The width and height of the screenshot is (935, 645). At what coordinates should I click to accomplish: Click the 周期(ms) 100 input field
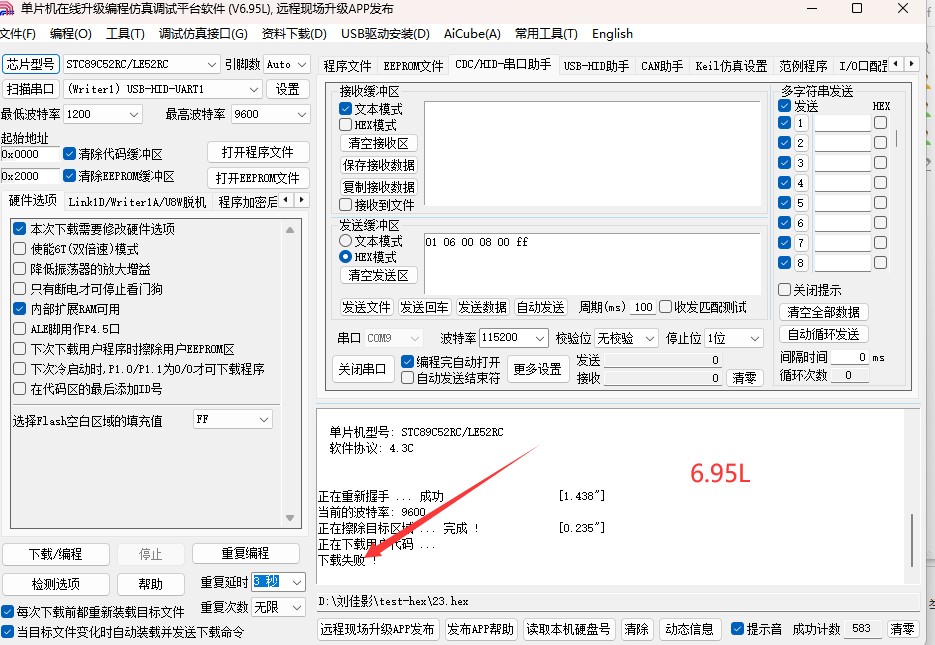click(x=643, y=307)
